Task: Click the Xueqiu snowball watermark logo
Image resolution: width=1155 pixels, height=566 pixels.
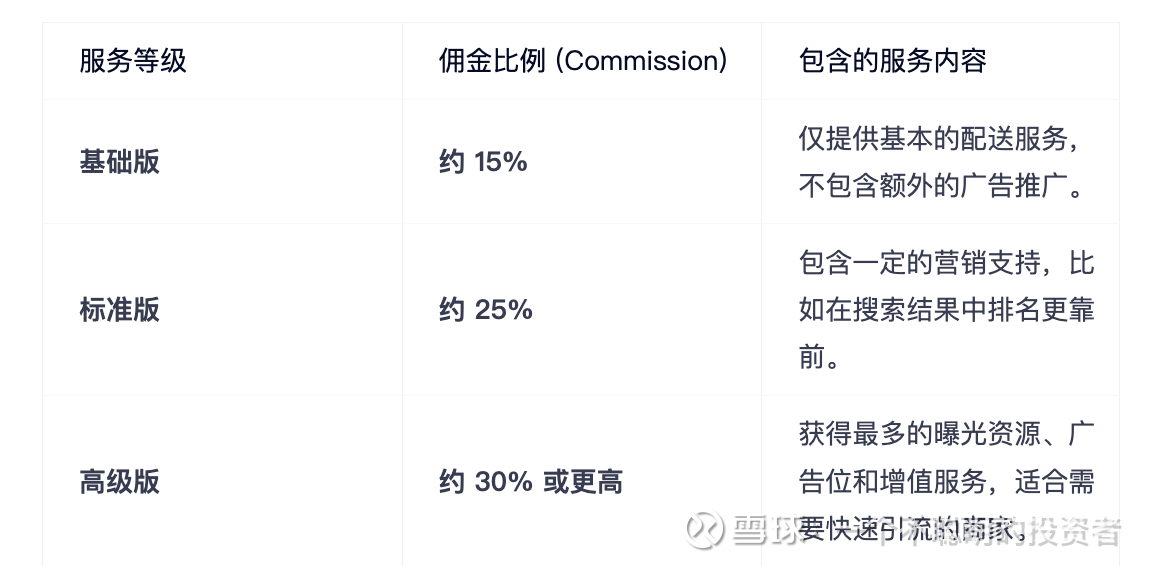Action: pos(703,530)
